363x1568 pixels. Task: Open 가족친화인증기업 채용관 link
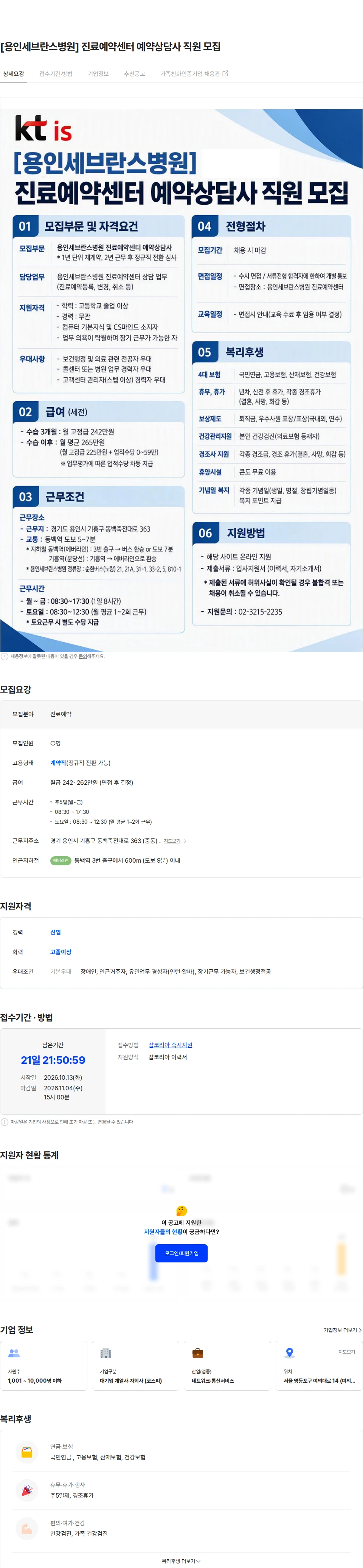pyautogui.click(x=194, y=74)
